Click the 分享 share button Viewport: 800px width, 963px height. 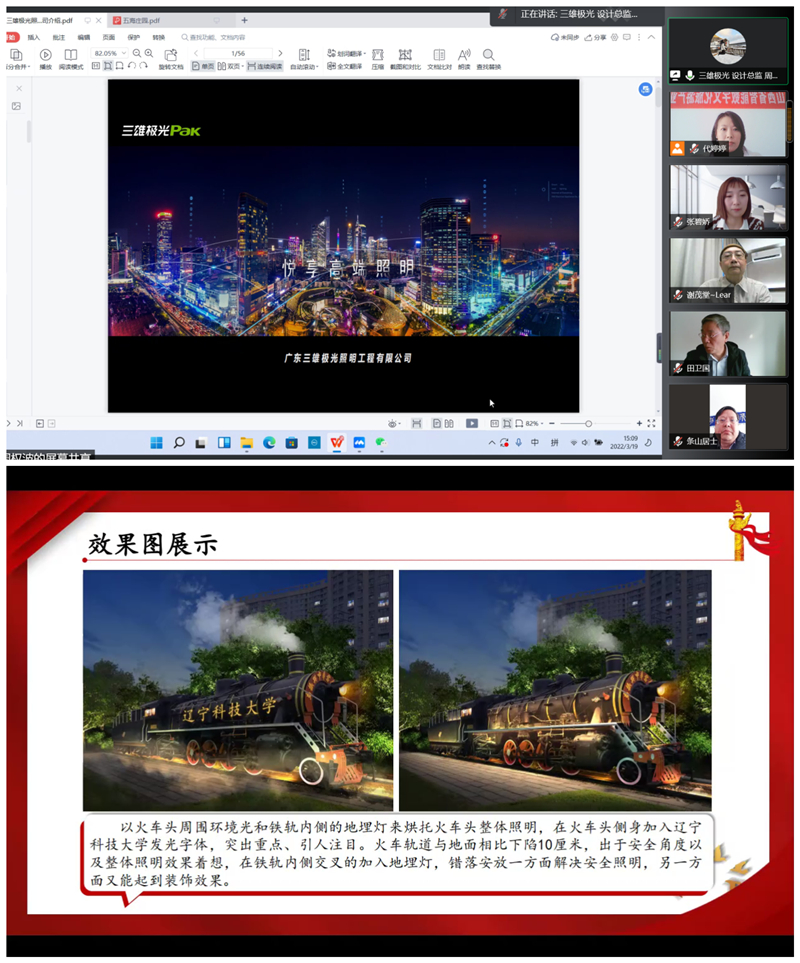tap(595, 37)
